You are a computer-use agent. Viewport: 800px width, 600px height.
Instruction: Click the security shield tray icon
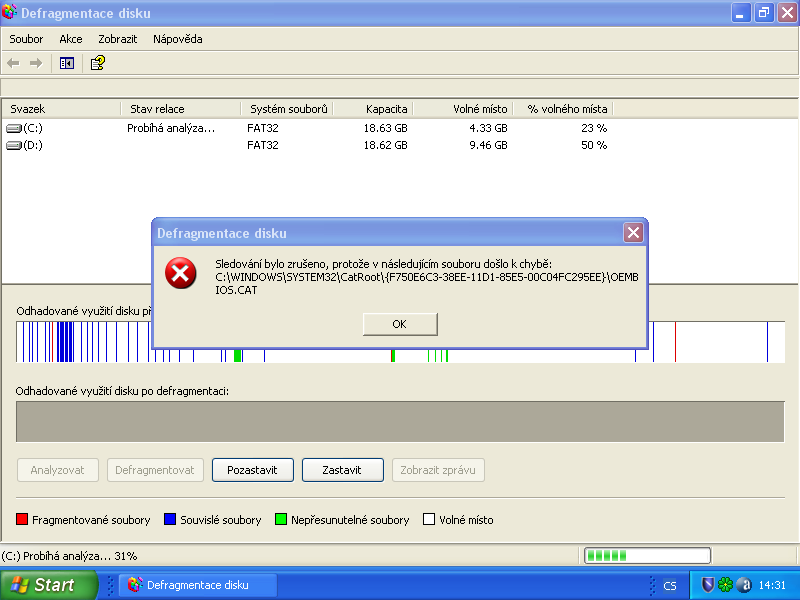[x=708, y=585]
